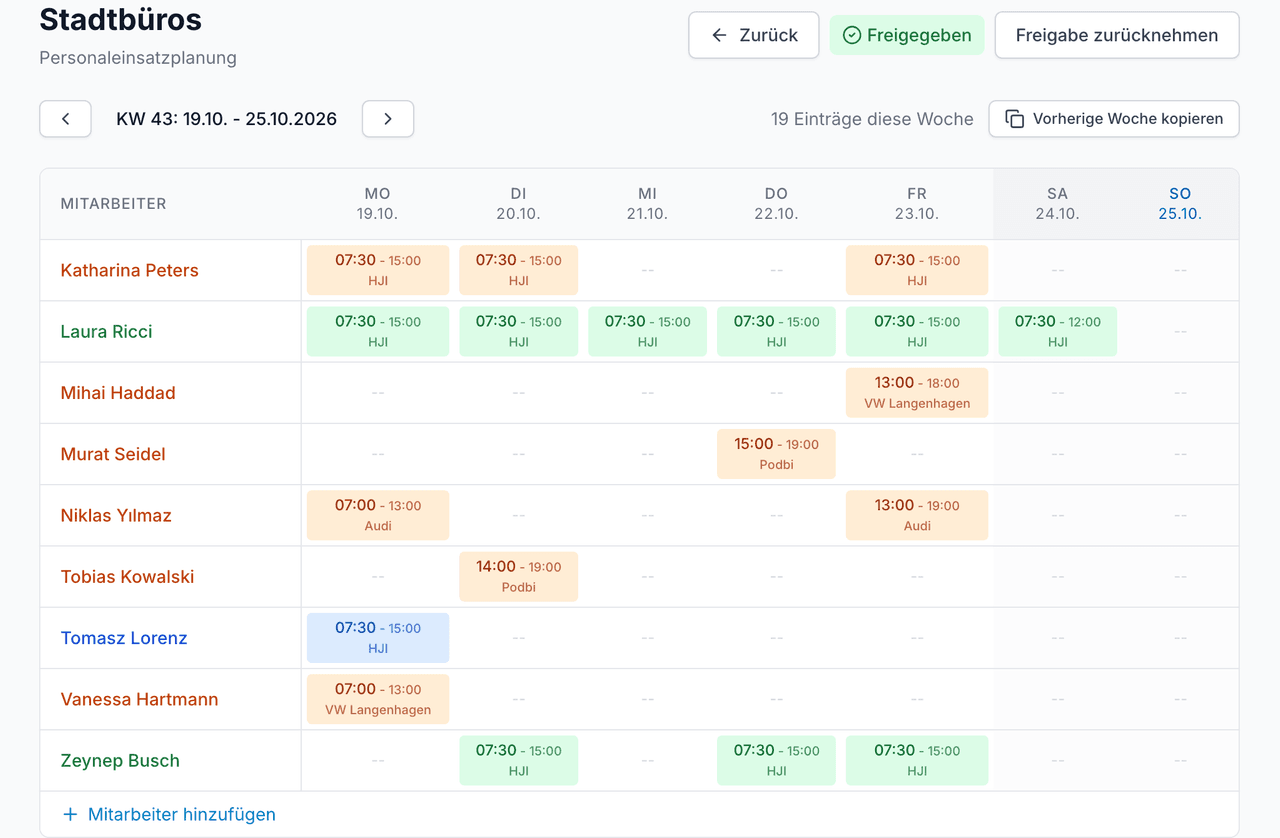Click Freigabe zurücknehmen button

click(x=1117, y=35)
